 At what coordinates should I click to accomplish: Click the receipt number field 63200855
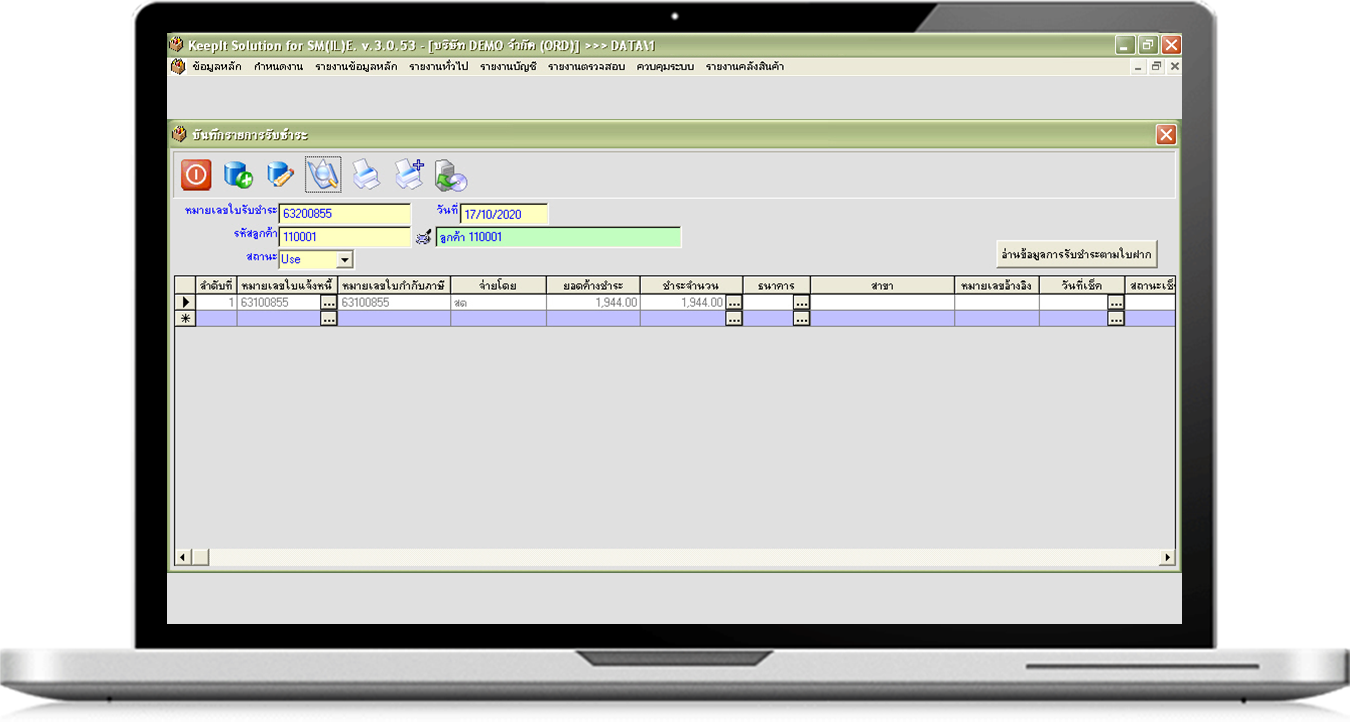tap(344, 214)
